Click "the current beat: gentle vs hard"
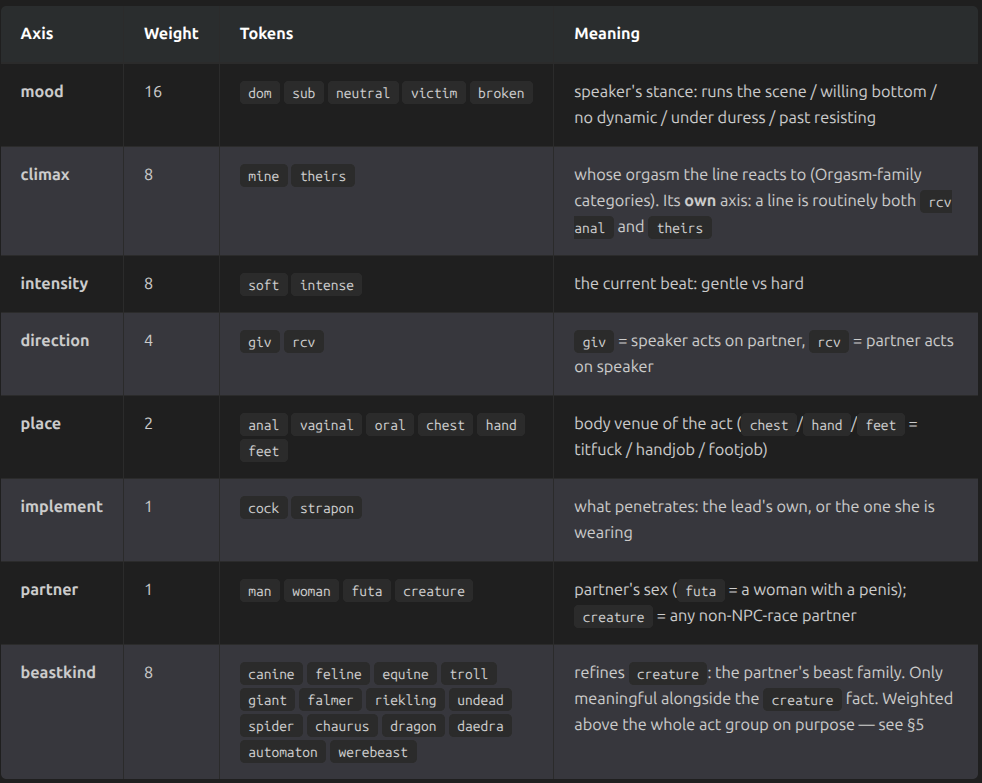Image resolution: width=982 pixels, height=783 pixels. point(689,284)
